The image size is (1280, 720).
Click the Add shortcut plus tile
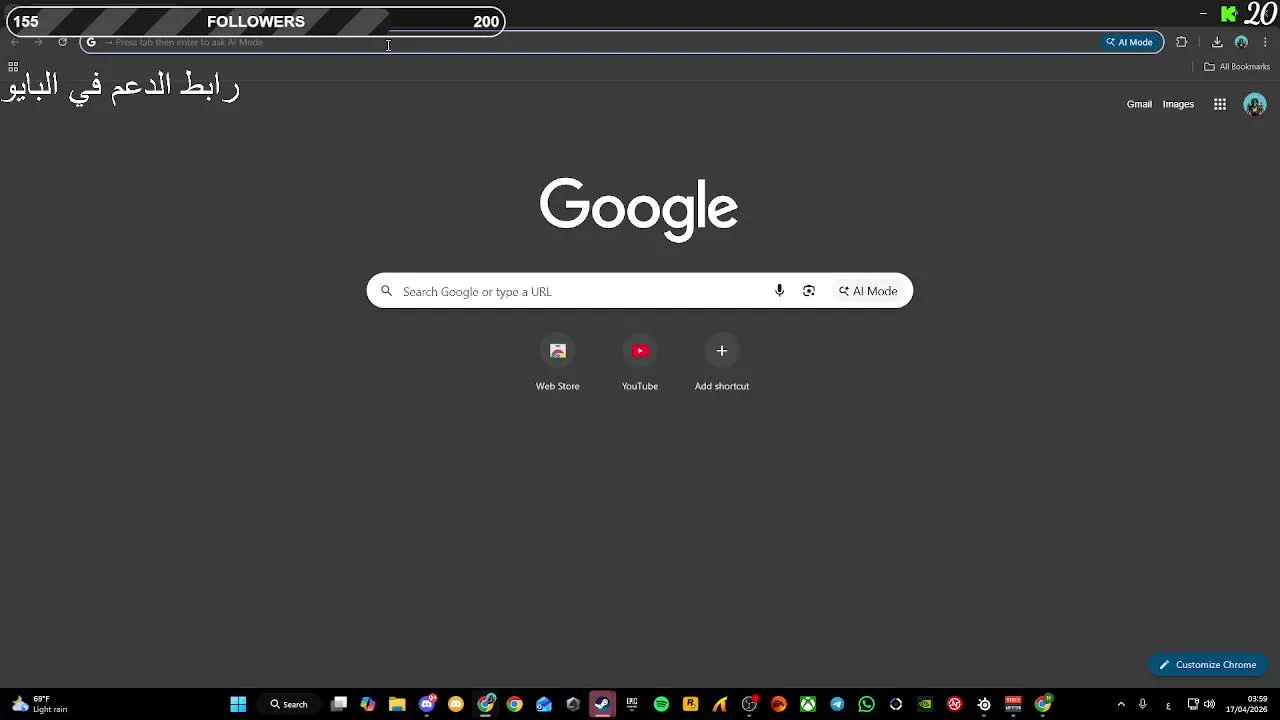(722, 364)
